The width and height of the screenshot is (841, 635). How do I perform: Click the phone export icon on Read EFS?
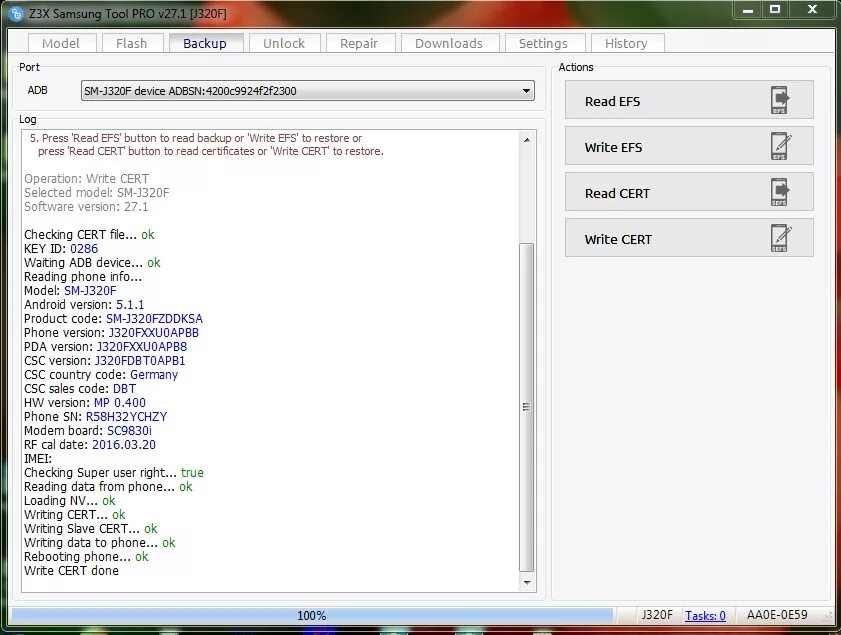780,100
